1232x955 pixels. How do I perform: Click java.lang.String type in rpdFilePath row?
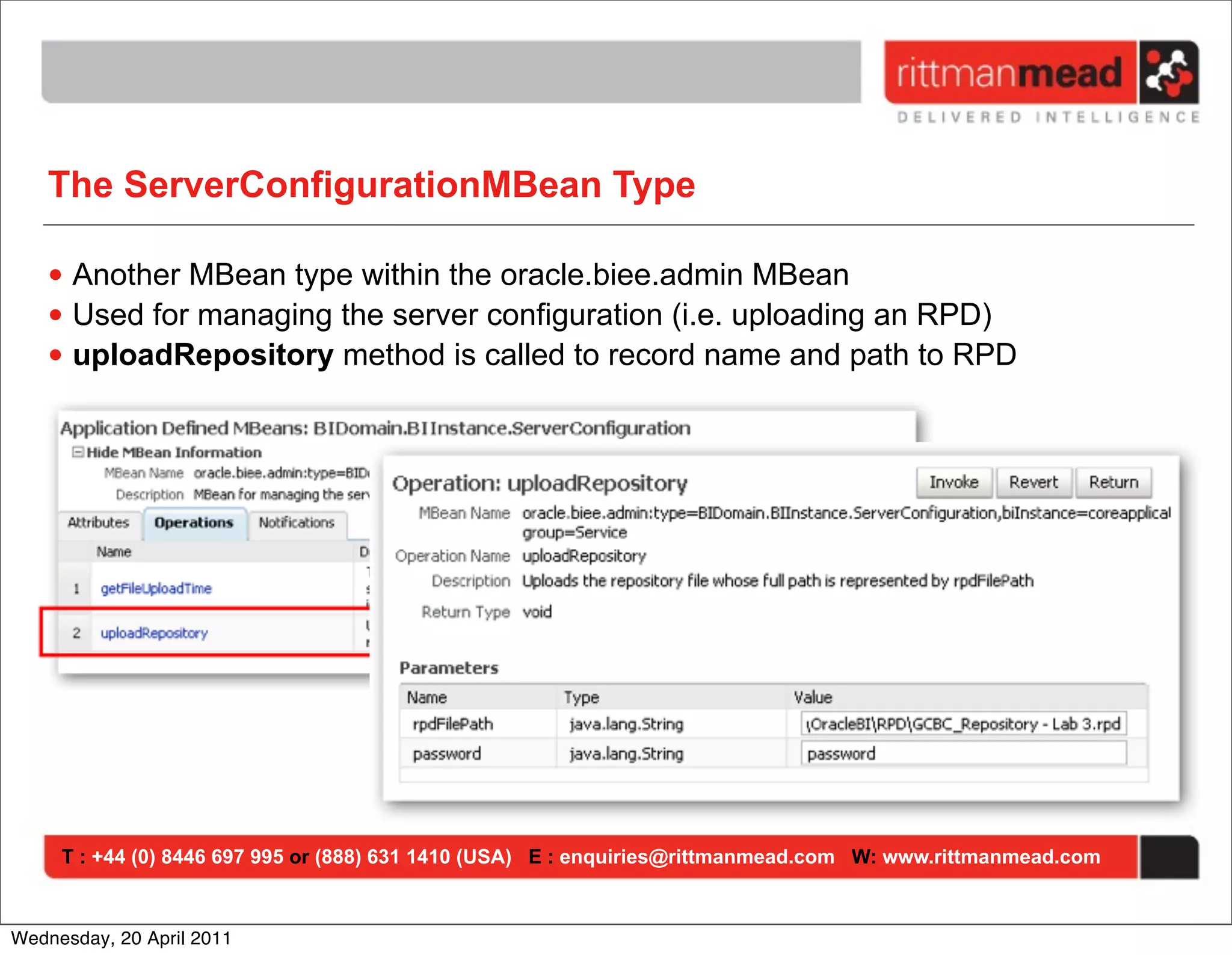(626, 724)
